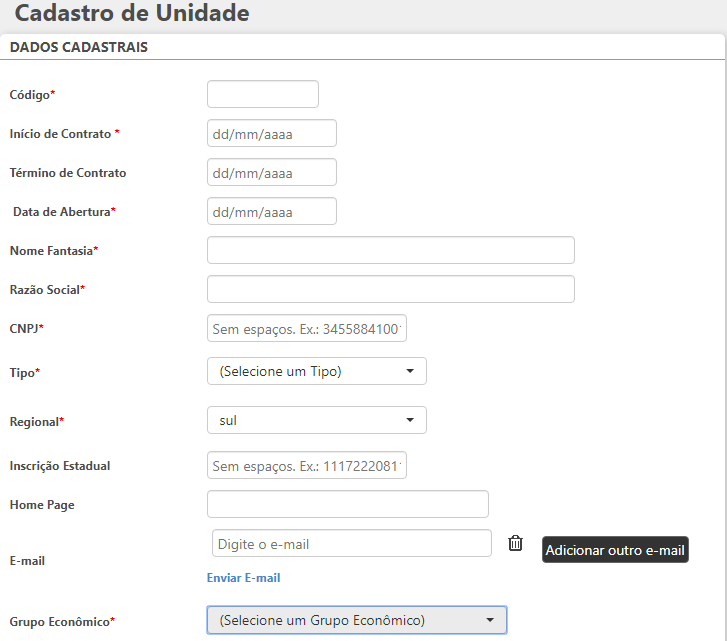Click the Data de Abertura date field
Screen dimensions: 727x641
(x=271, y=211)
